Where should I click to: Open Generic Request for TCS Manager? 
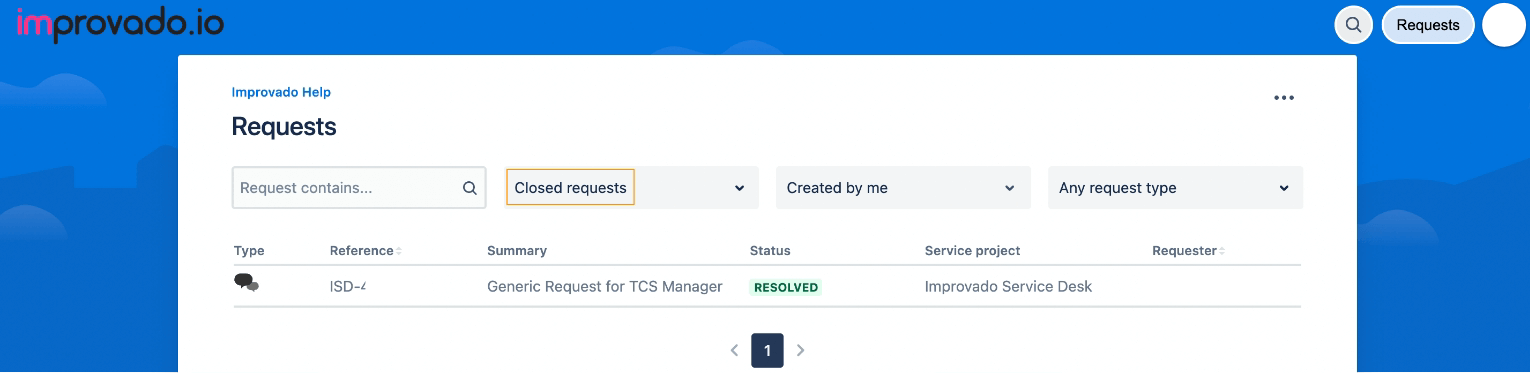[x=605, y=287]
